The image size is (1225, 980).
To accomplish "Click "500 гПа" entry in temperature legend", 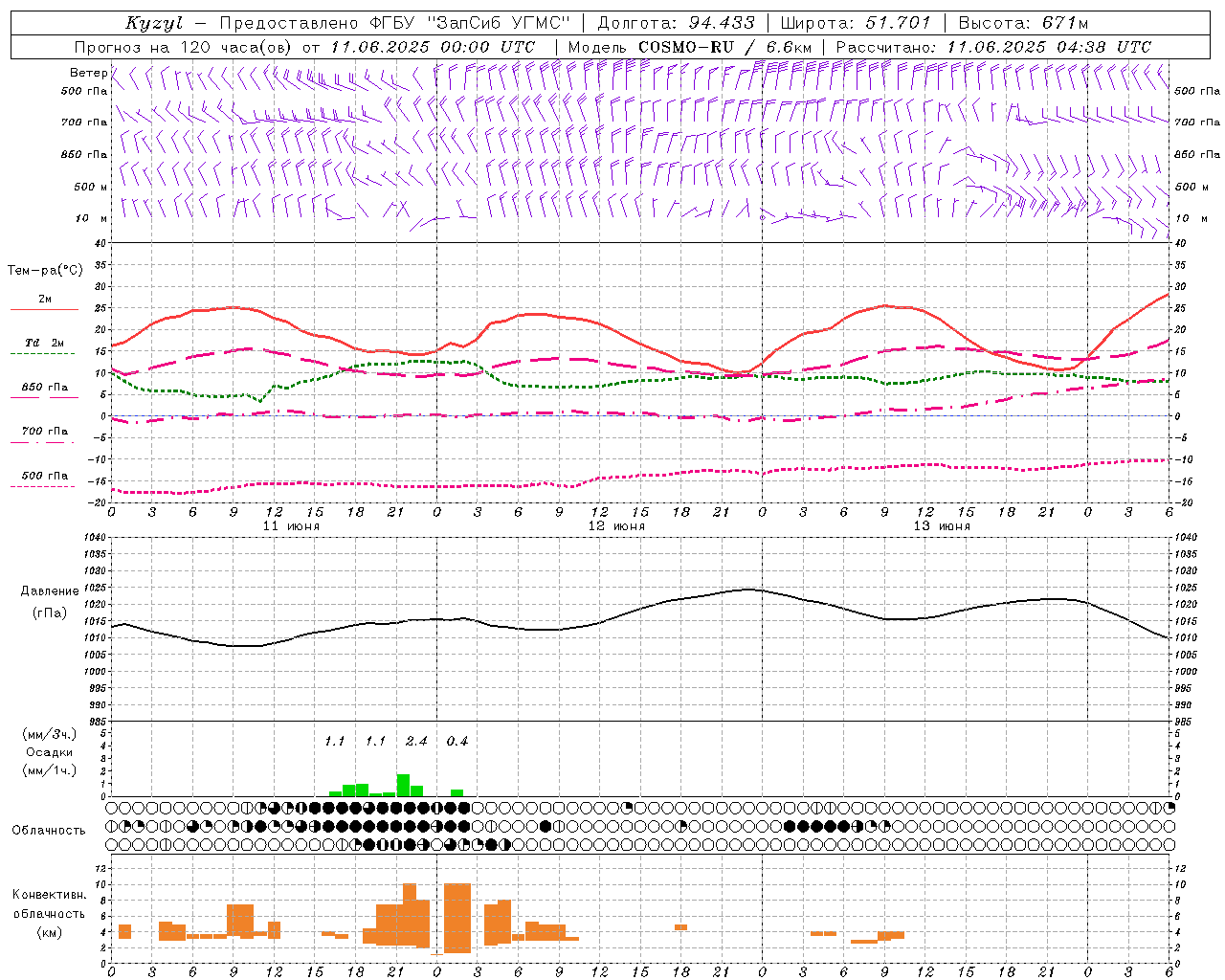I will (x=44, y=476).
